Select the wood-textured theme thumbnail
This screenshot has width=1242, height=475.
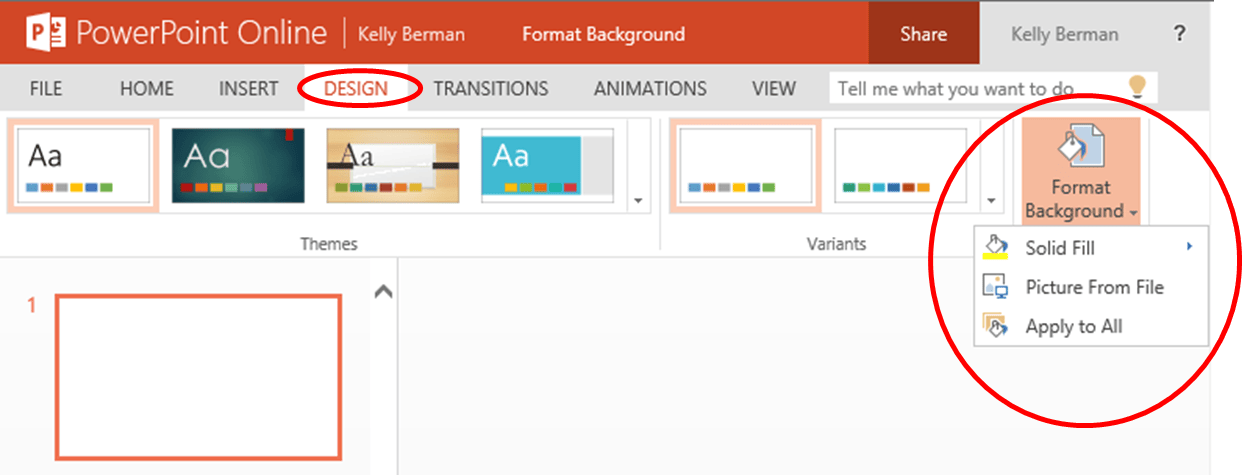[x=393, y=166]
